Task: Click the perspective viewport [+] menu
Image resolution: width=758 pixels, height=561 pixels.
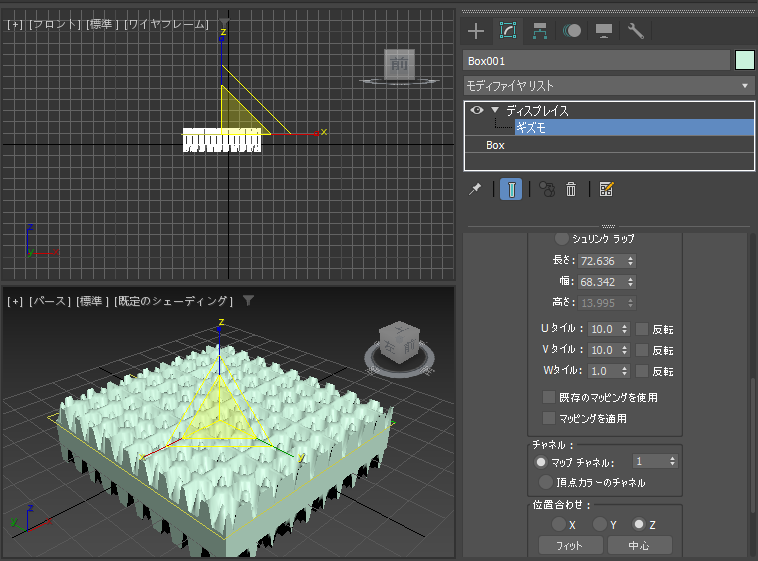Action: click(x=15, y=301)
